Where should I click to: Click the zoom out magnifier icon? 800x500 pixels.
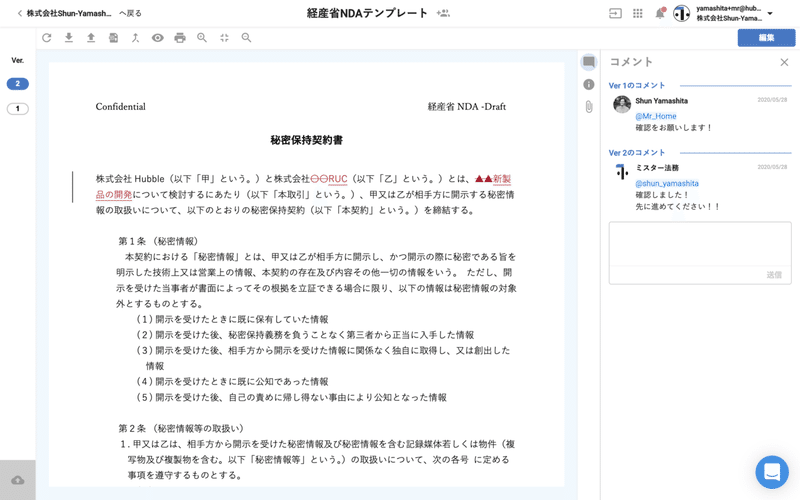coord(246,38)
